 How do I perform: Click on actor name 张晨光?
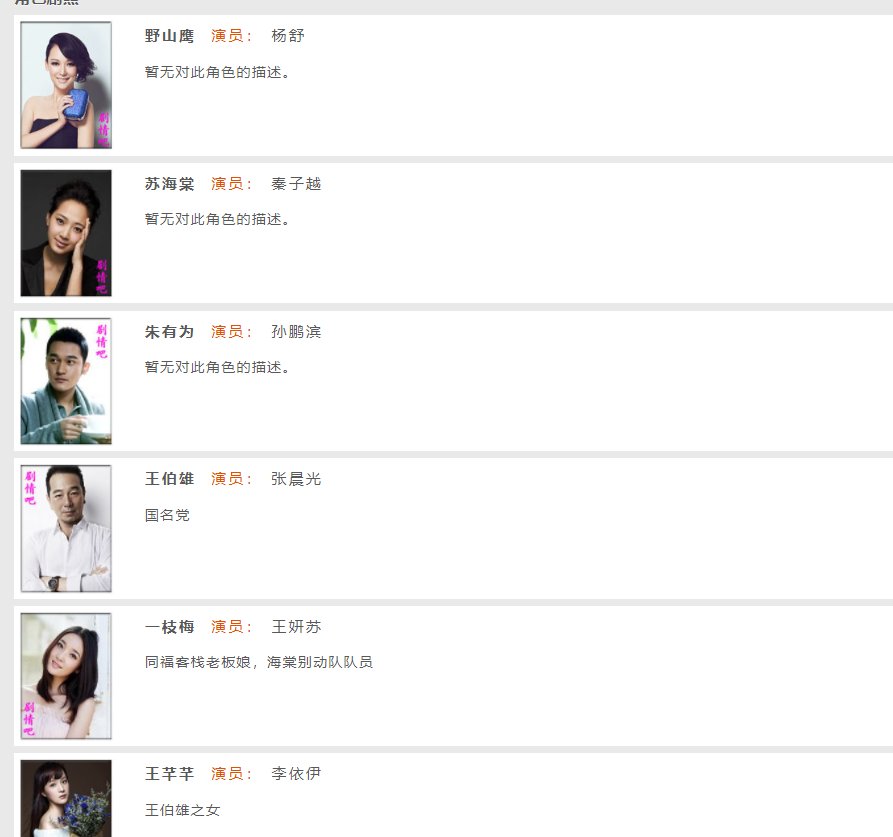tap(296, 479)
